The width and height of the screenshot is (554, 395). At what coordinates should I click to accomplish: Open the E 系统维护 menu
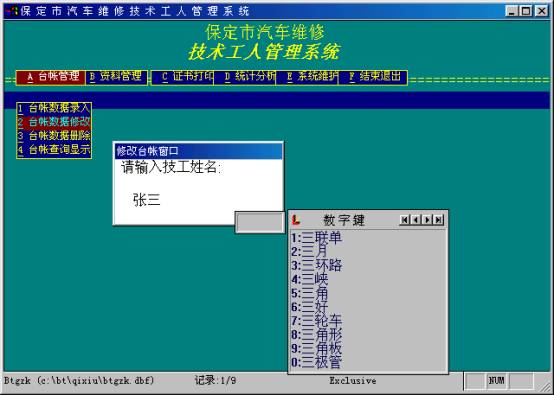pyautogui.click(x=307, y=77)
